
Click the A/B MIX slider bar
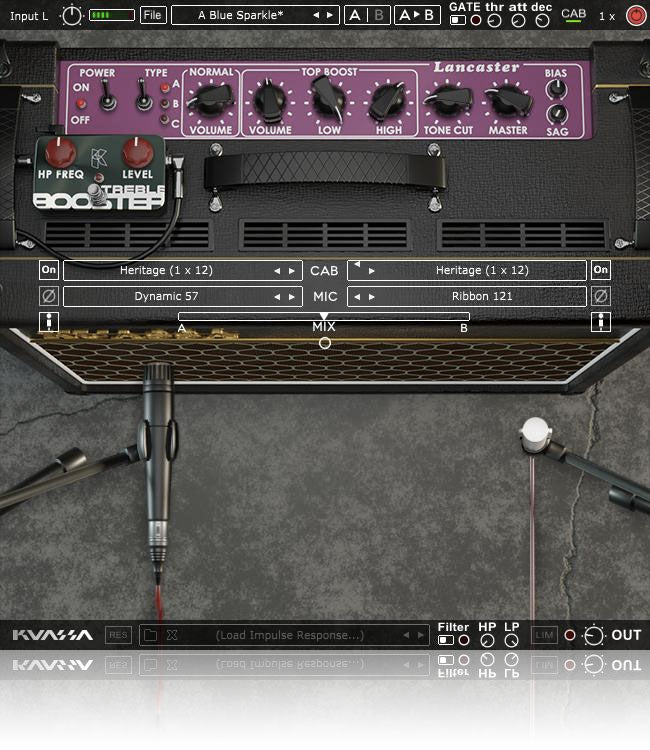324,316
